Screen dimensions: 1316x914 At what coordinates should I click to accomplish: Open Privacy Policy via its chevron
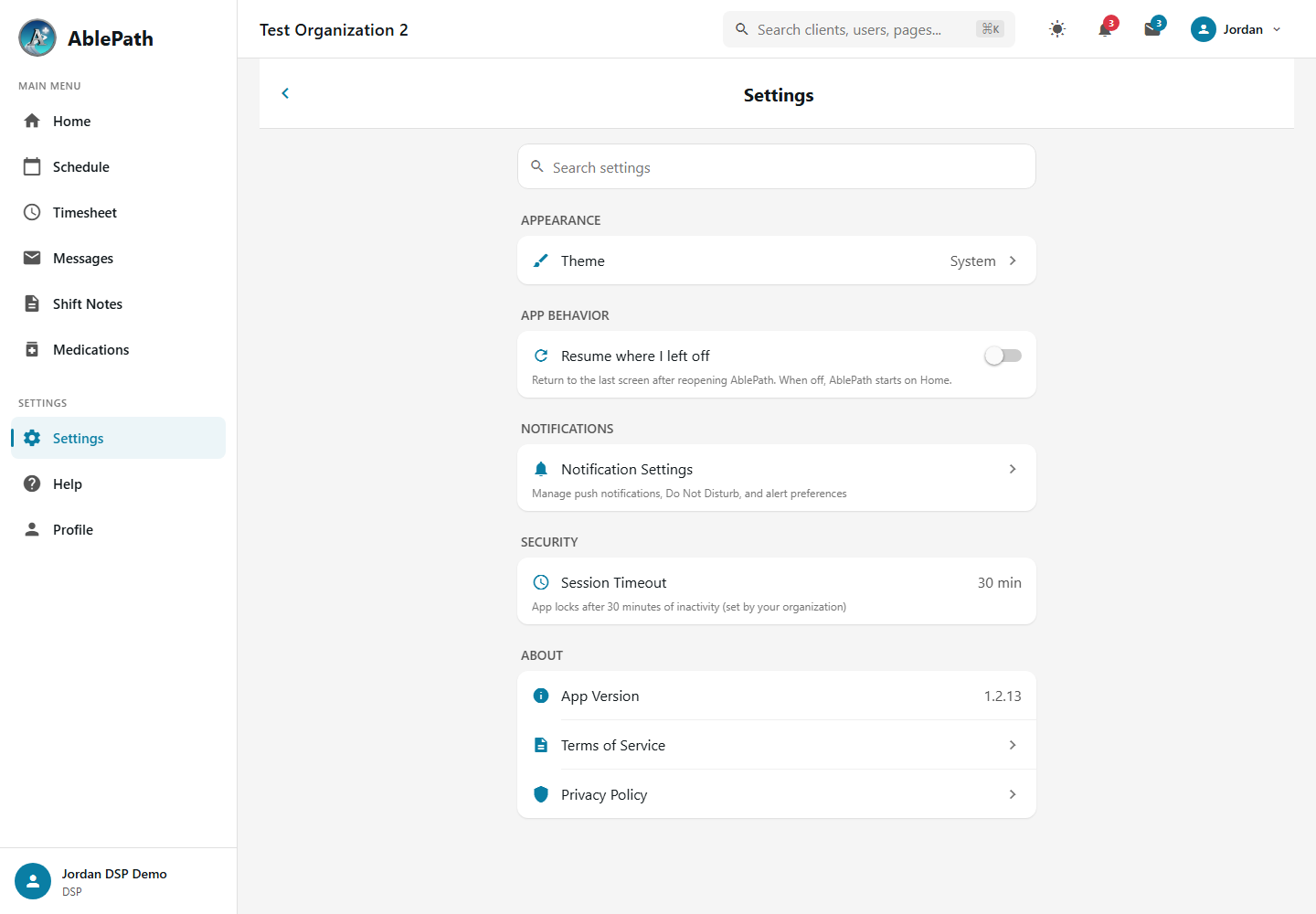pyautogui.click(x=1013, y=794)
